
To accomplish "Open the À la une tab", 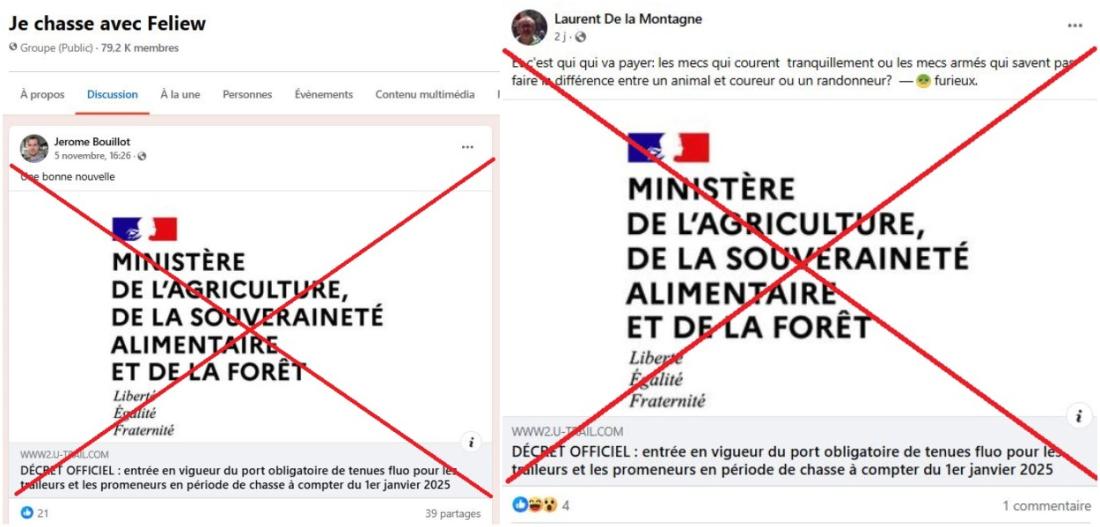I will pos(180,95).
